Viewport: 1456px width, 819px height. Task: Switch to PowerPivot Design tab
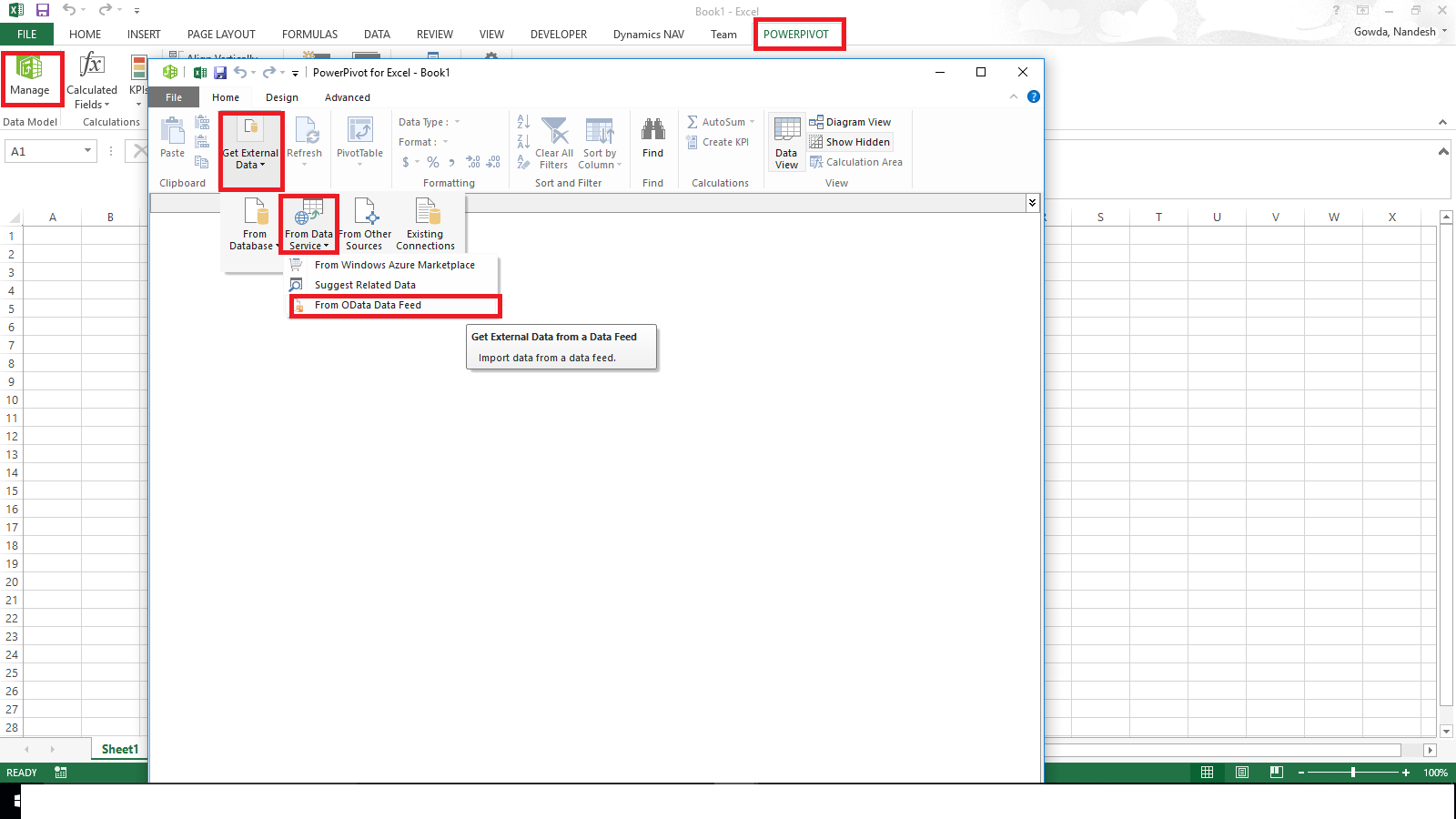tap(282, 97)
